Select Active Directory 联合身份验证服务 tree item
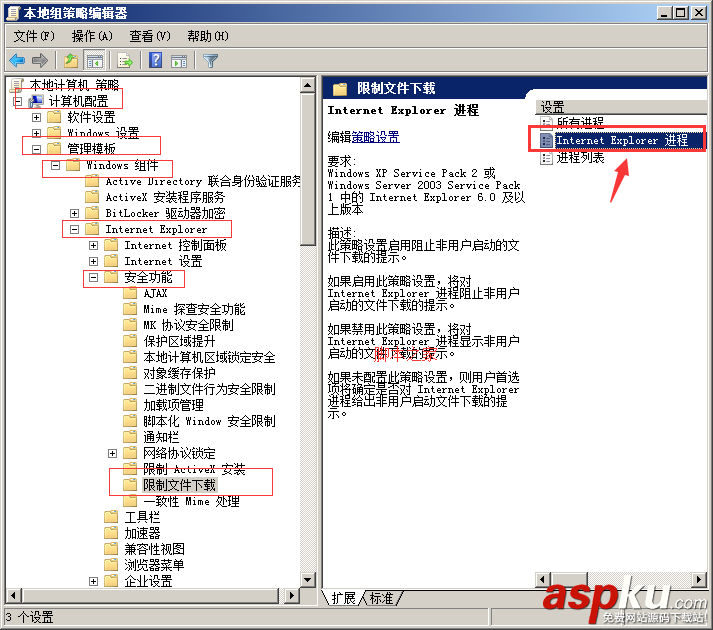 [203, 181]
